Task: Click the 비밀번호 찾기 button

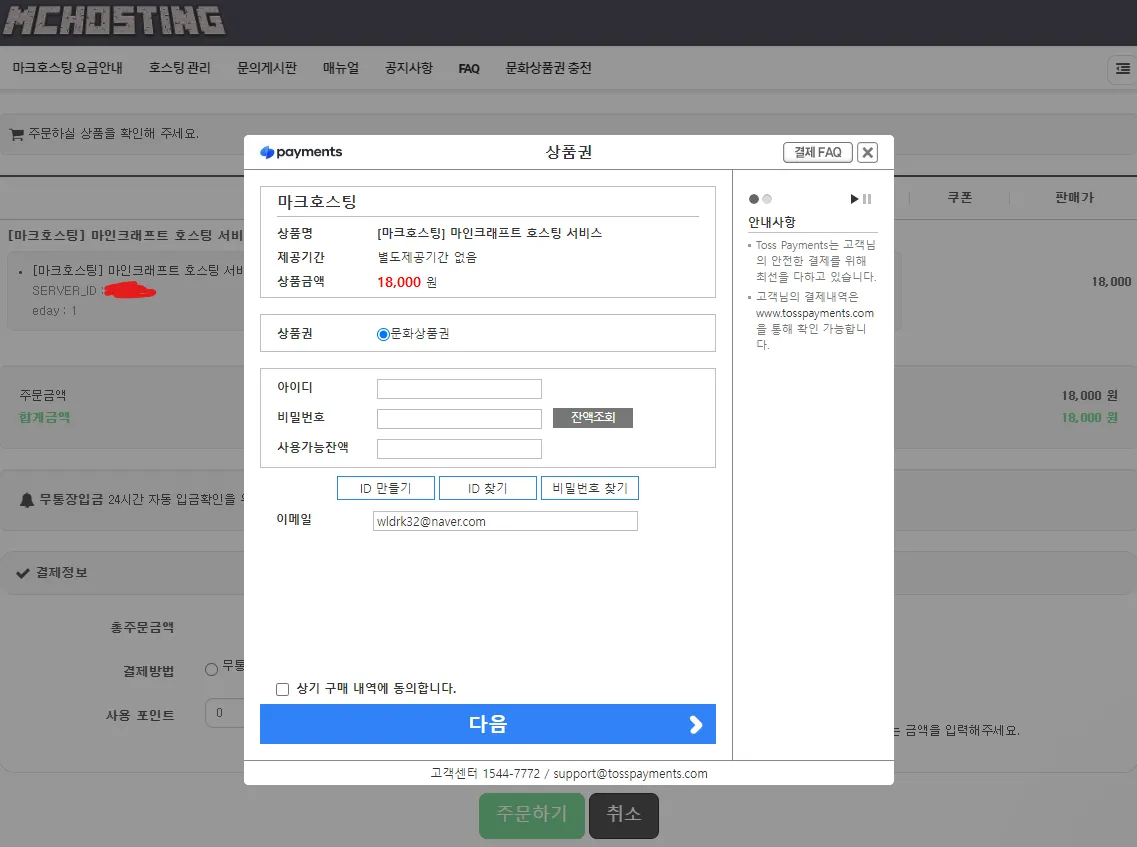Action: pos(590,488)
